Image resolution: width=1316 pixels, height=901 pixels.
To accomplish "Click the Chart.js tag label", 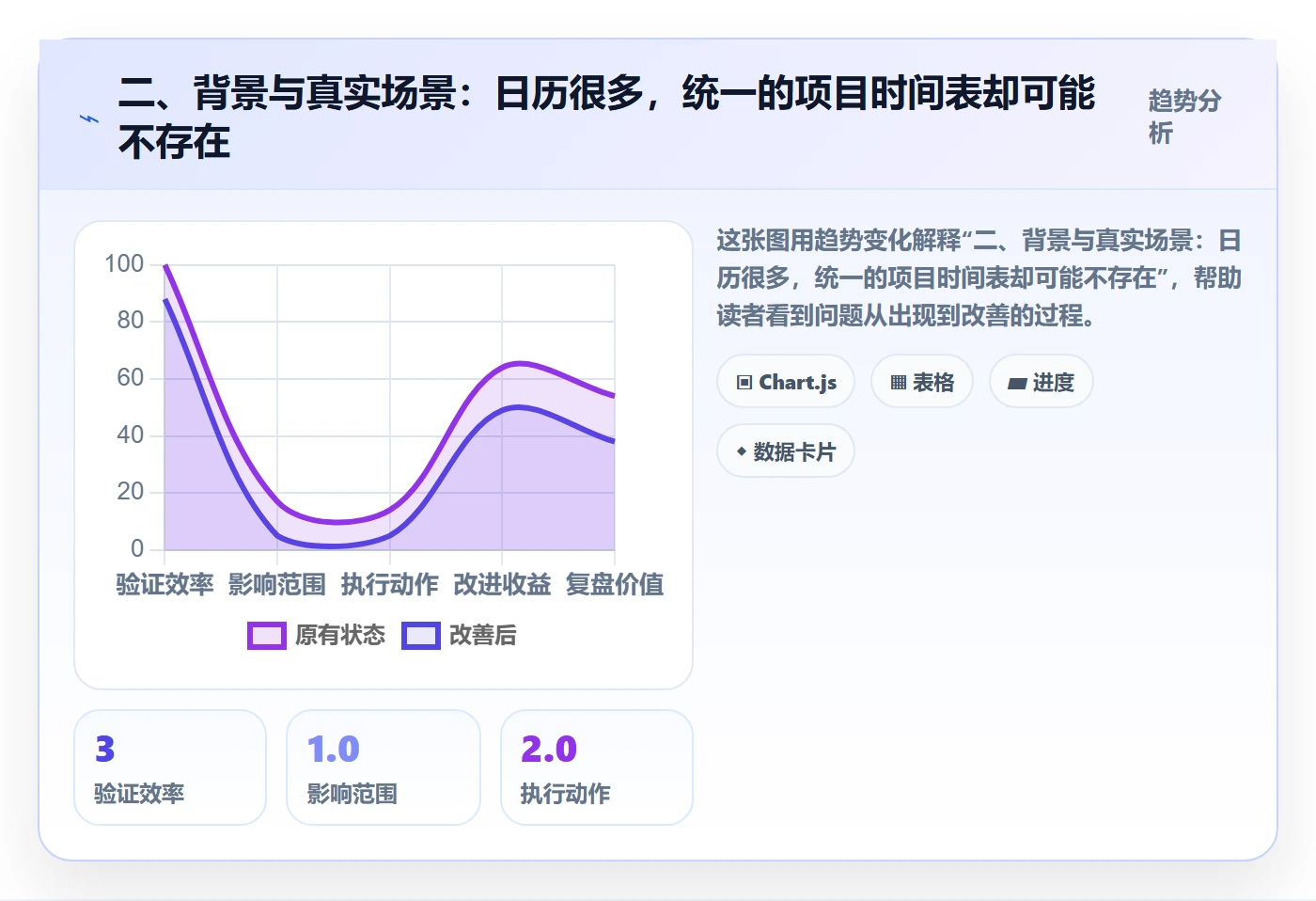I will (x=798, y=382).
